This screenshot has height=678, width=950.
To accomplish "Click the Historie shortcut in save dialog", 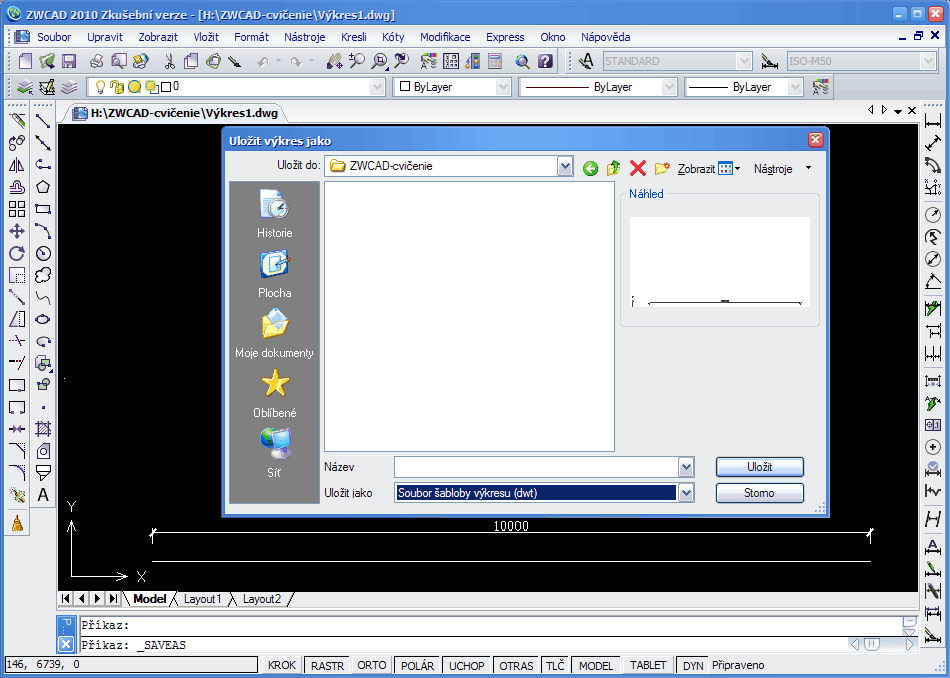I will (274, 214).
